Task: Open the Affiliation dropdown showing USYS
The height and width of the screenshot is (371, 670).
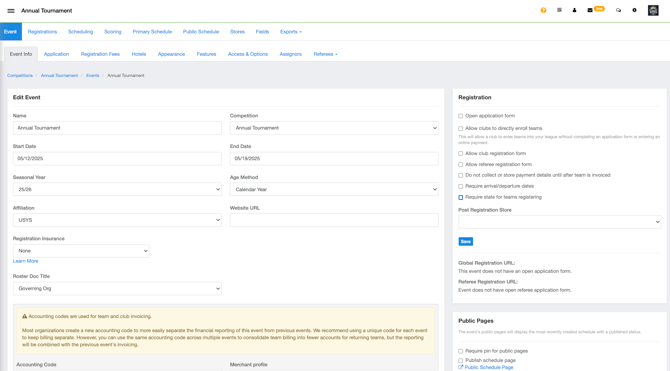Action: pyautogui.click(x=117, y=220)
